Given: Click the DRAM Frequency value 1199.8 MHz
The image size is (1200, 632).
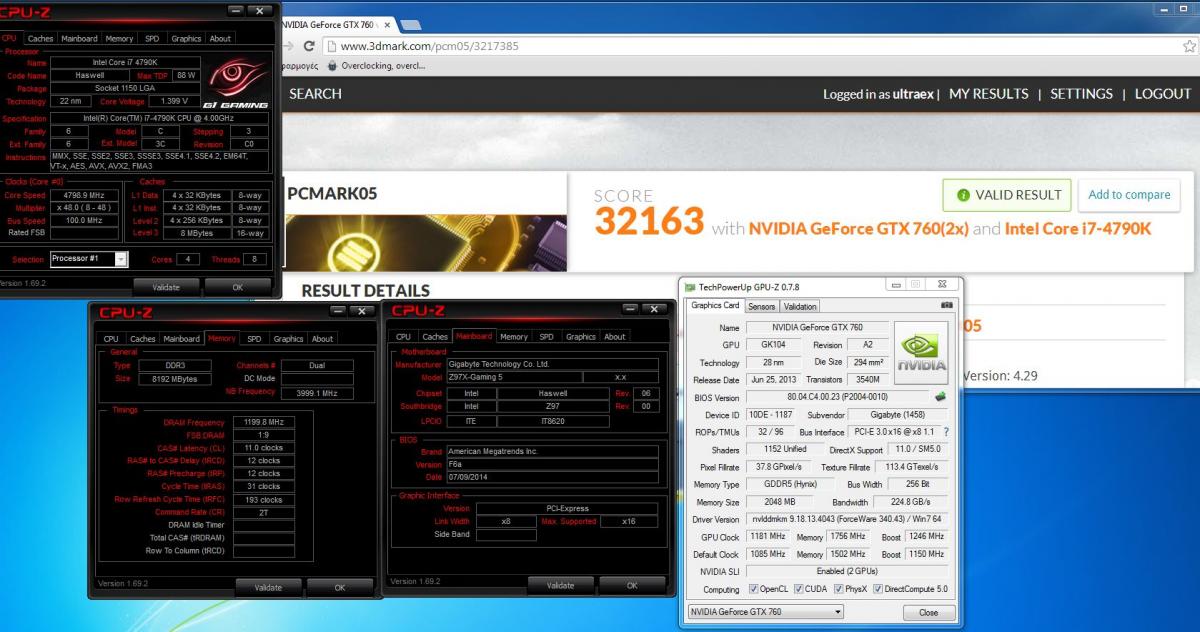Looking at the screenshot, I should 263,422.
